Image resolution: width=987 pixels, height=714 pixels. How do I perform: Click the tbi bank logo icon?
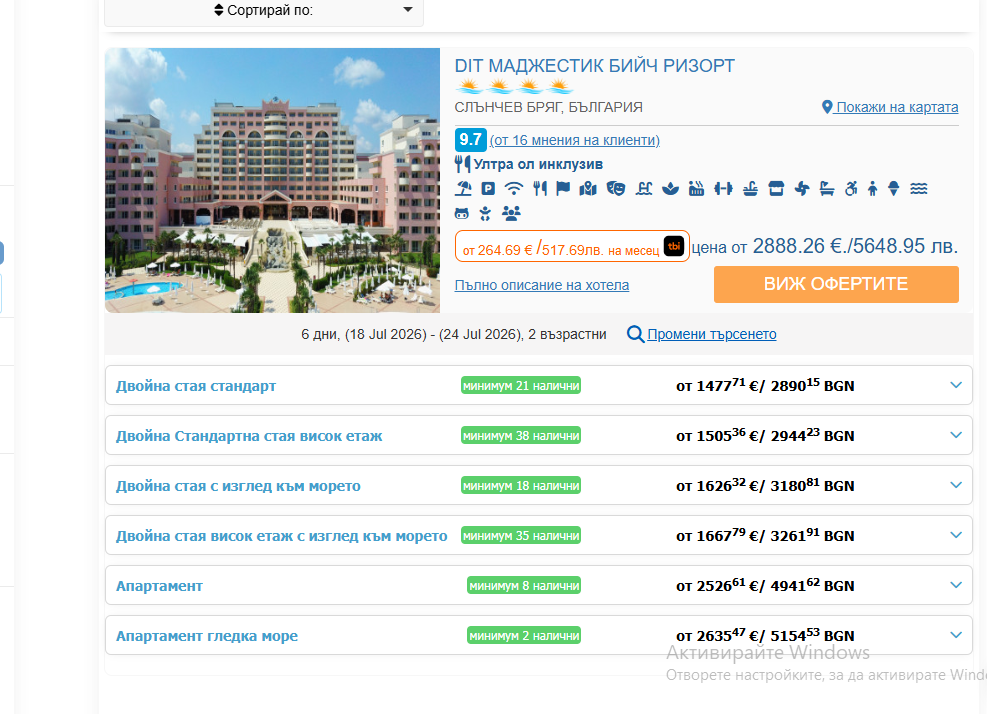click(x=674, y=246)
